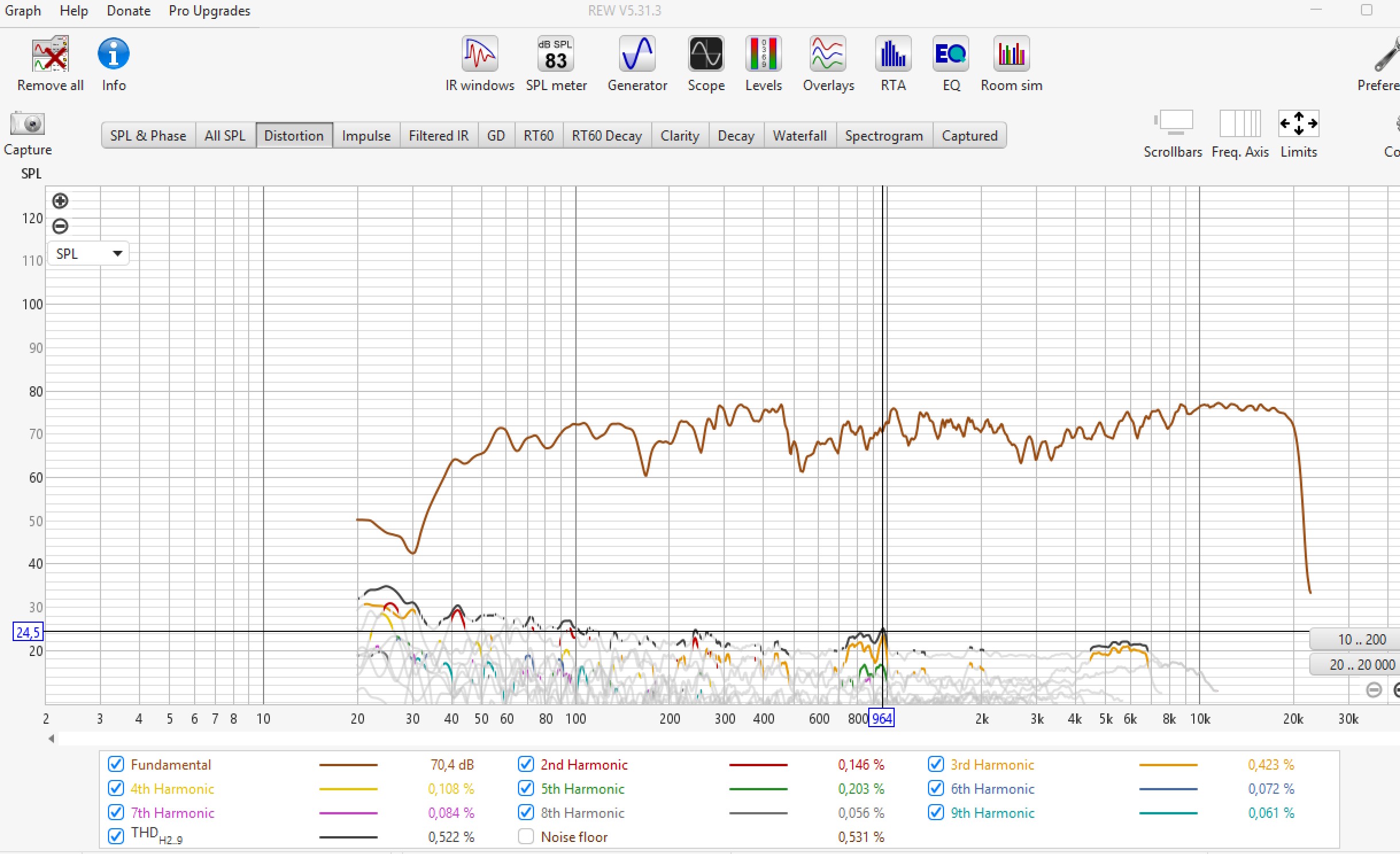The height and width of the screenshot is (854, 1400).
Task: Enable the Noise floor checkbox
Action: tap(525, 836)
